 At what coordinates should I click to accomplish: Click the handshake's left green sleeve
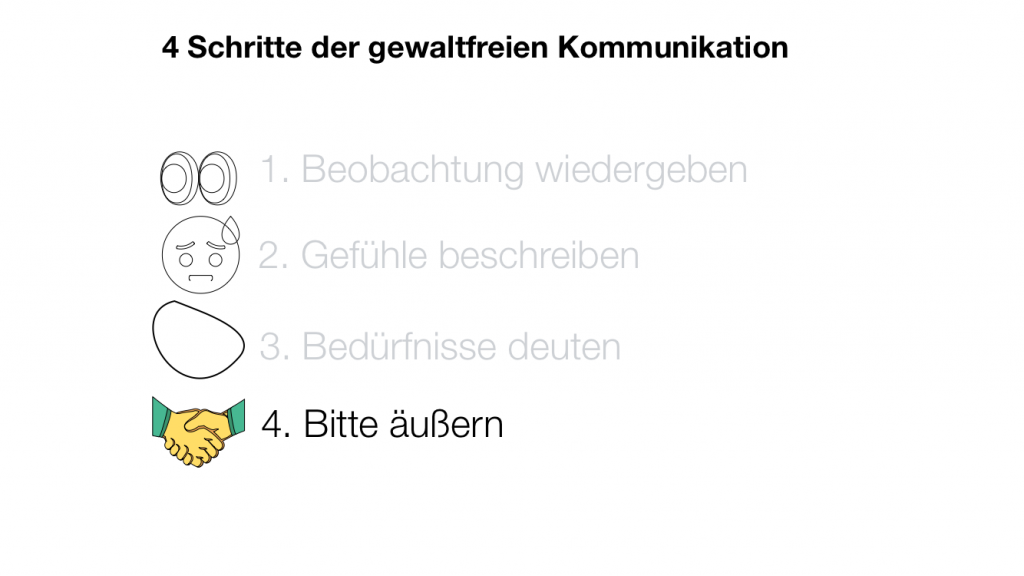(x=162, y=414)
